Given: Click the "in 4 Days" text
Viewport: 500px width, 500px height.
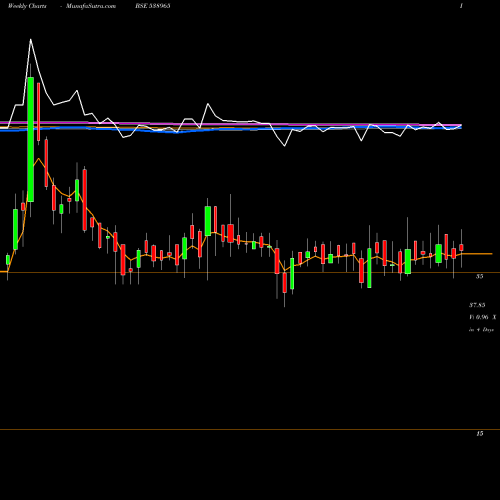Looking at the screenshot, I should pyautogui.click(x=481, y=330).
